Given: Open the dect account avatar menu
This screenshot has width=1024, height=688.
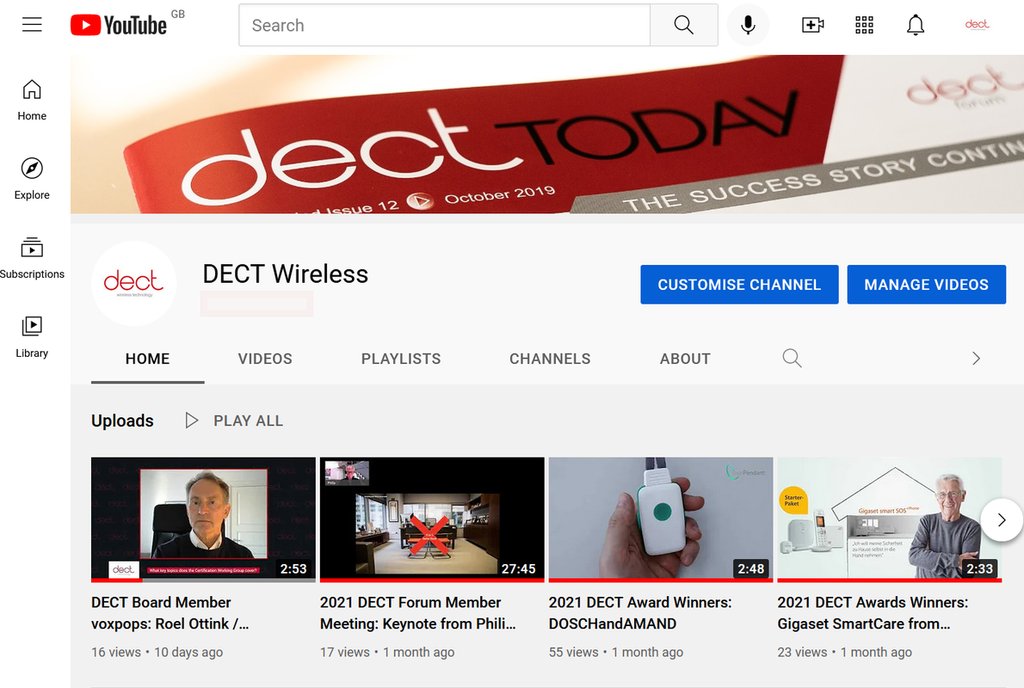Looking at the screenshot, I should point(977,25).
